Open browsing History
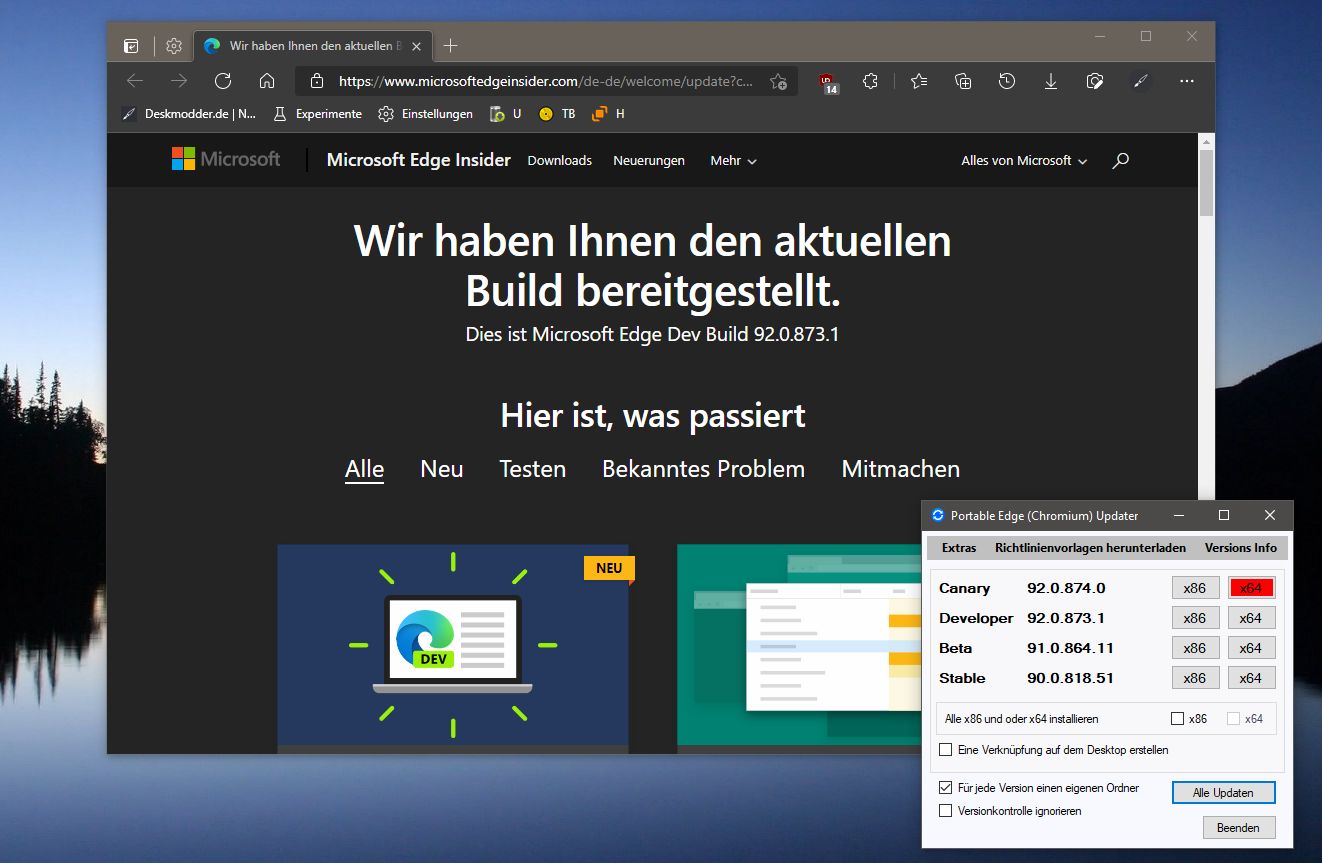This screenshot has width=1322, height=863. tap(1007, 81)
